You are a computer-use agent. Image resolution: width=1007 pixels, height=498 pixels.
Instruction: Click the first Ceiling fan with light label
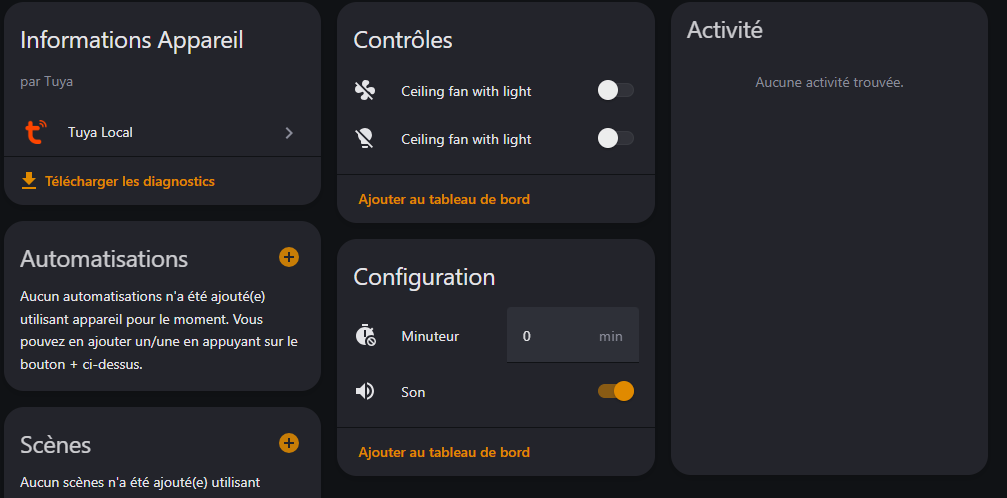[466, 91]
